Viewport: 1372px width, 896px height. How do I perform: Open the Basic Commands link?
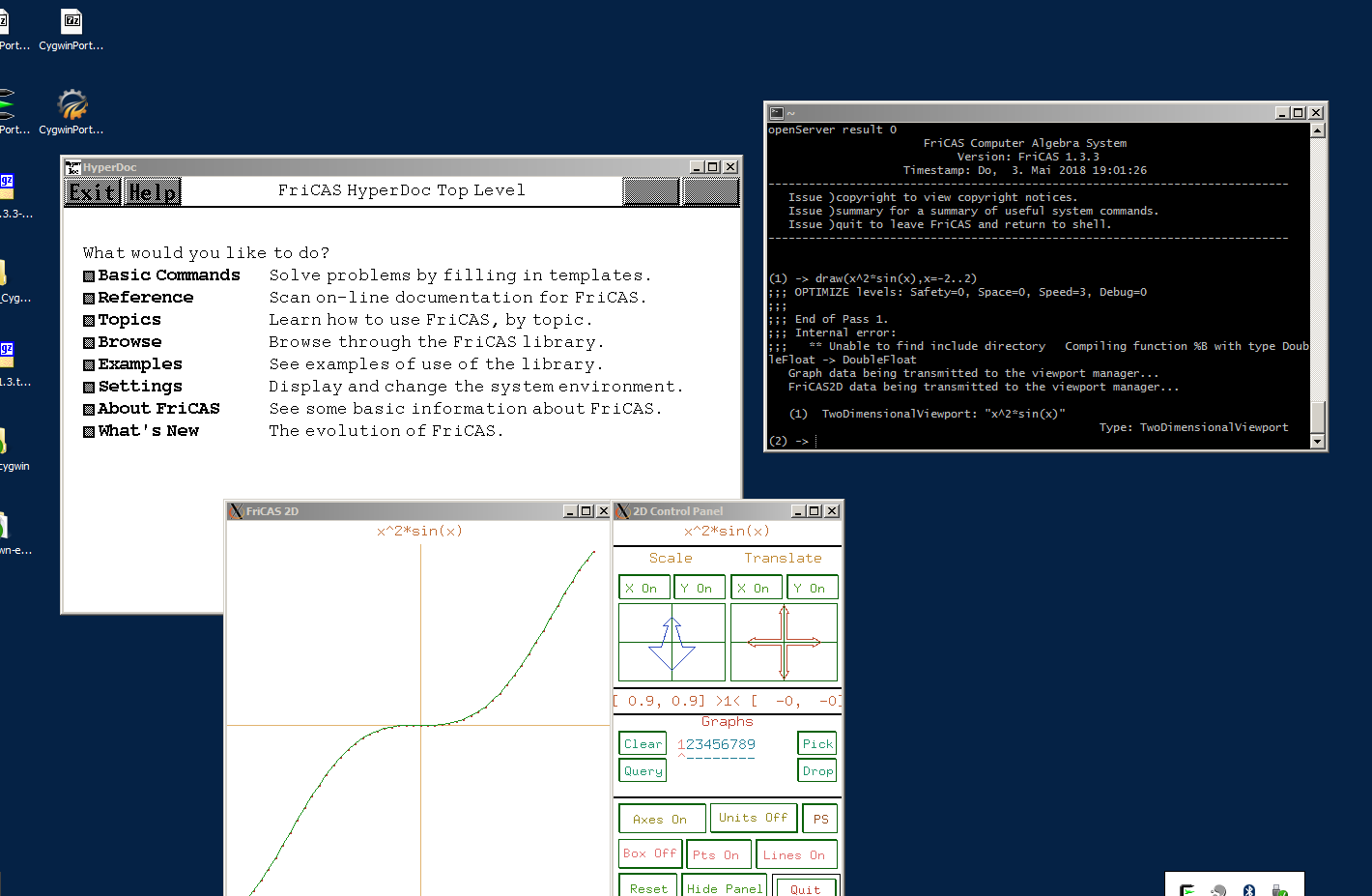169,275
